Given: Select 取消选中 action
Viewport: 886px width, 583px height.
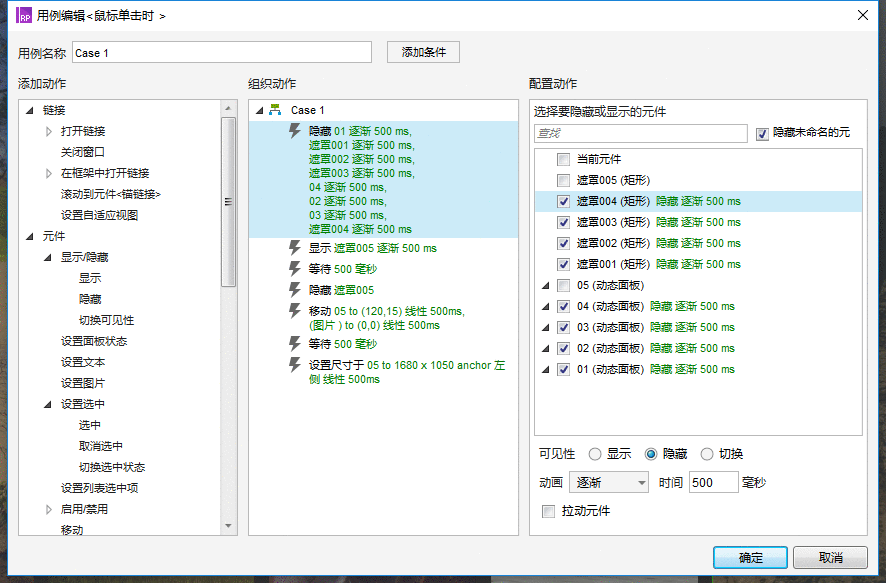Looking at the screenshot, I should click(x=101, y=446).
